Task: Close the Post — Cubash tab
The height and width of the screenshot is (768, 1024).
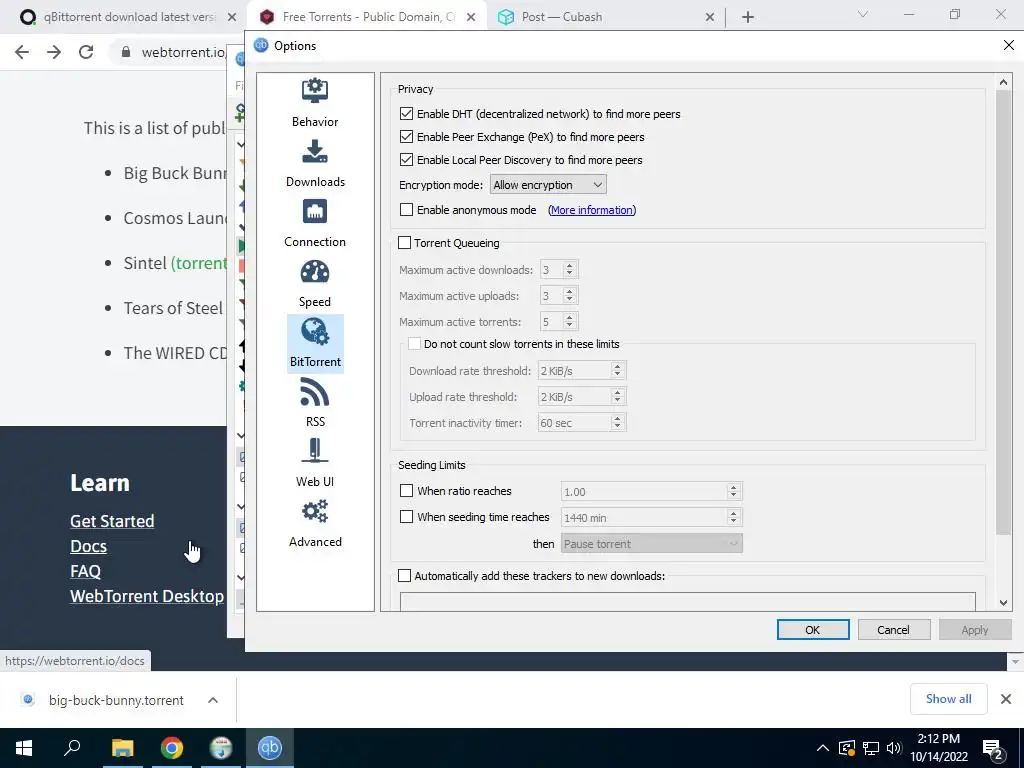Action: coord(710,17)
